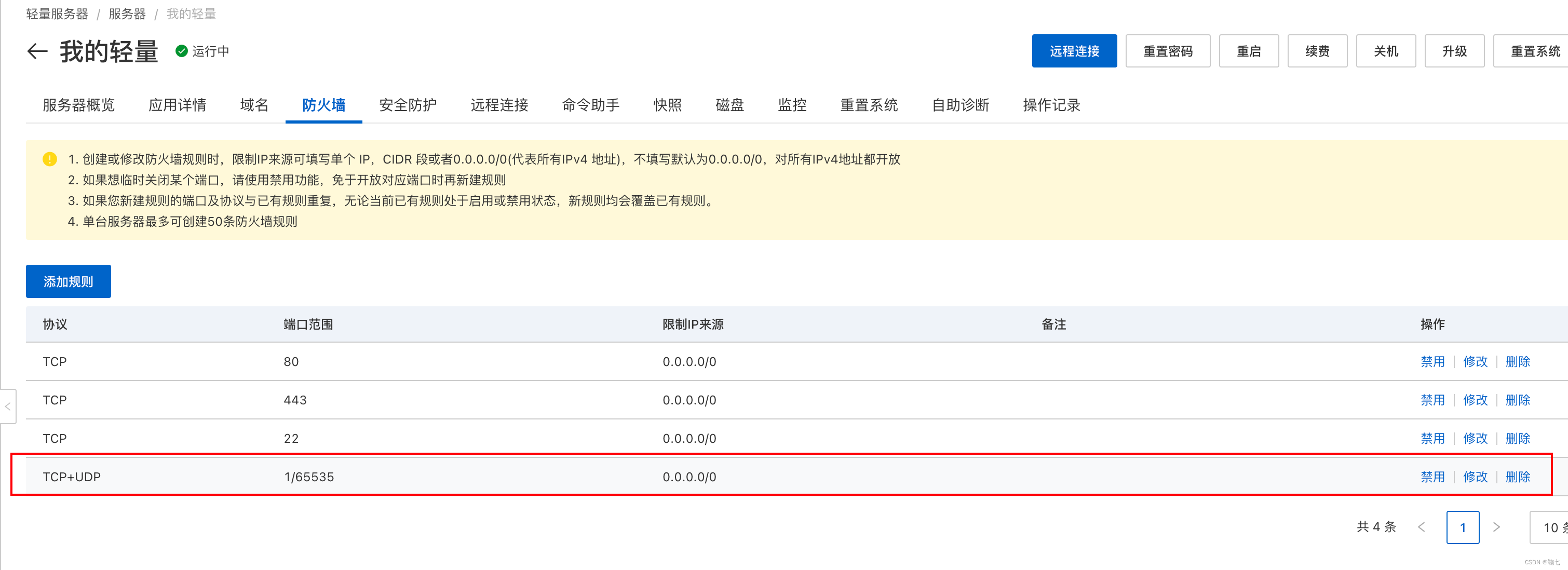Click the 端口范围 column header
Screen dimensions: 1568x570
(308, 324)
